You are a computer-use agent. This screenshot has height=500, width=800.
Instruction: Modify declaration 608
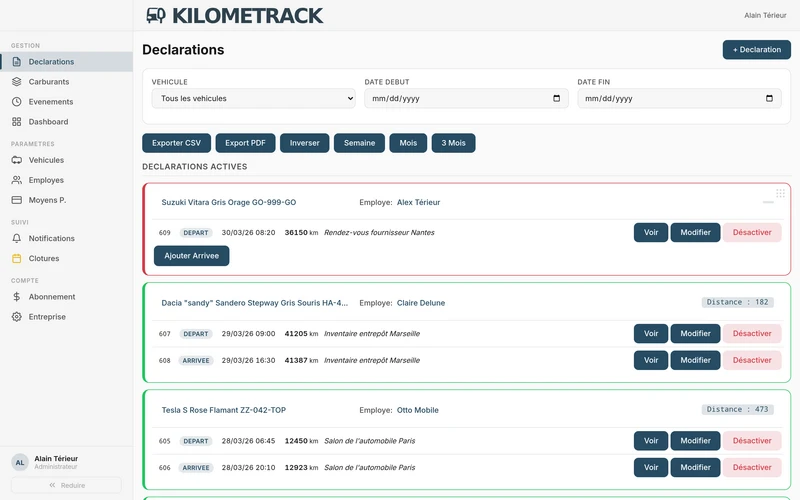(x=695, y=360)
